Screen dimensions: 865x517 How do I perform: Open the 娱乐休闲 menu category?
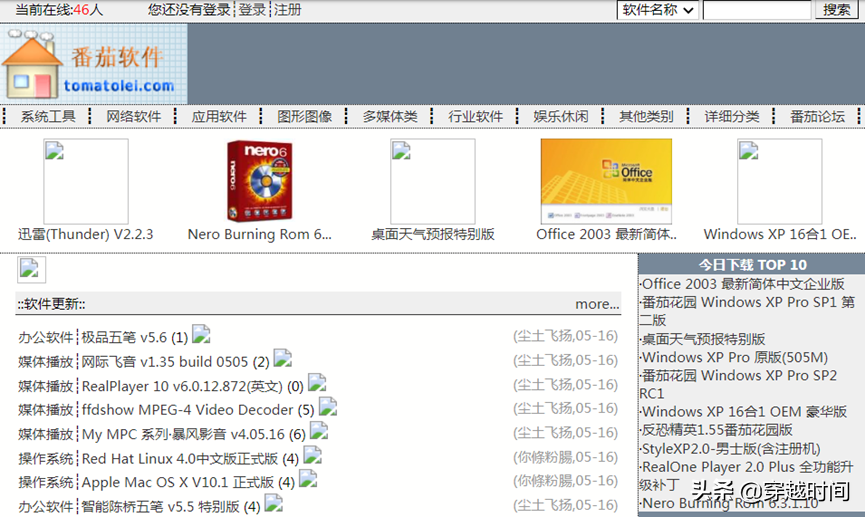click(561, 116)
